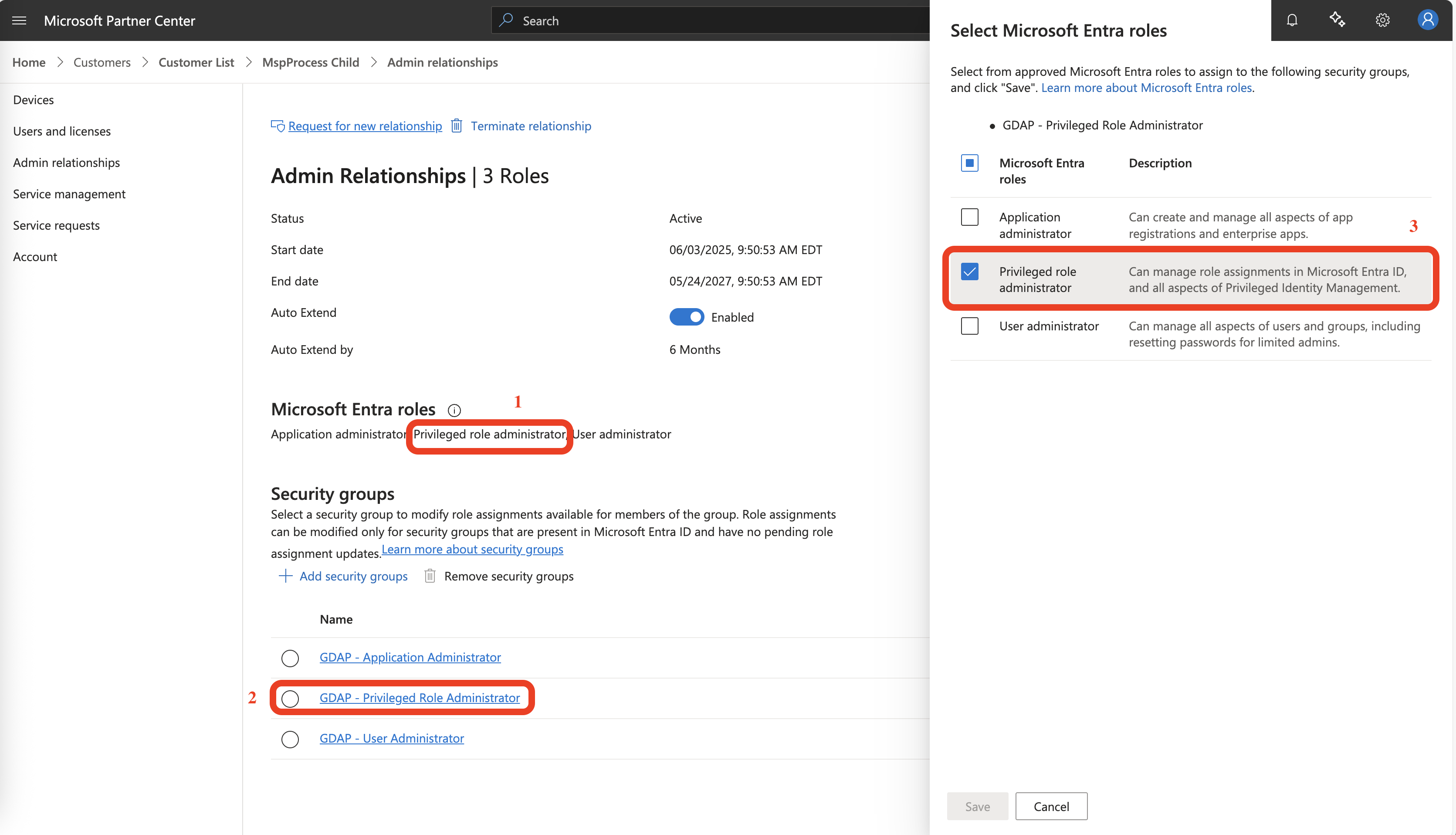Open the notifications bell
Screen dimensions: 1456x835
tap(1291, 20)
